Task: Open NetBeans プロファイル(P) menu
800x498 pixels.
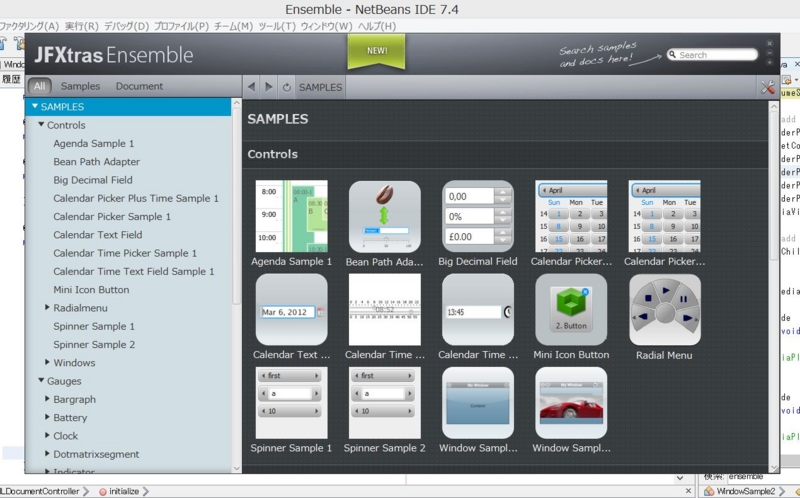Action: (181, 26)
